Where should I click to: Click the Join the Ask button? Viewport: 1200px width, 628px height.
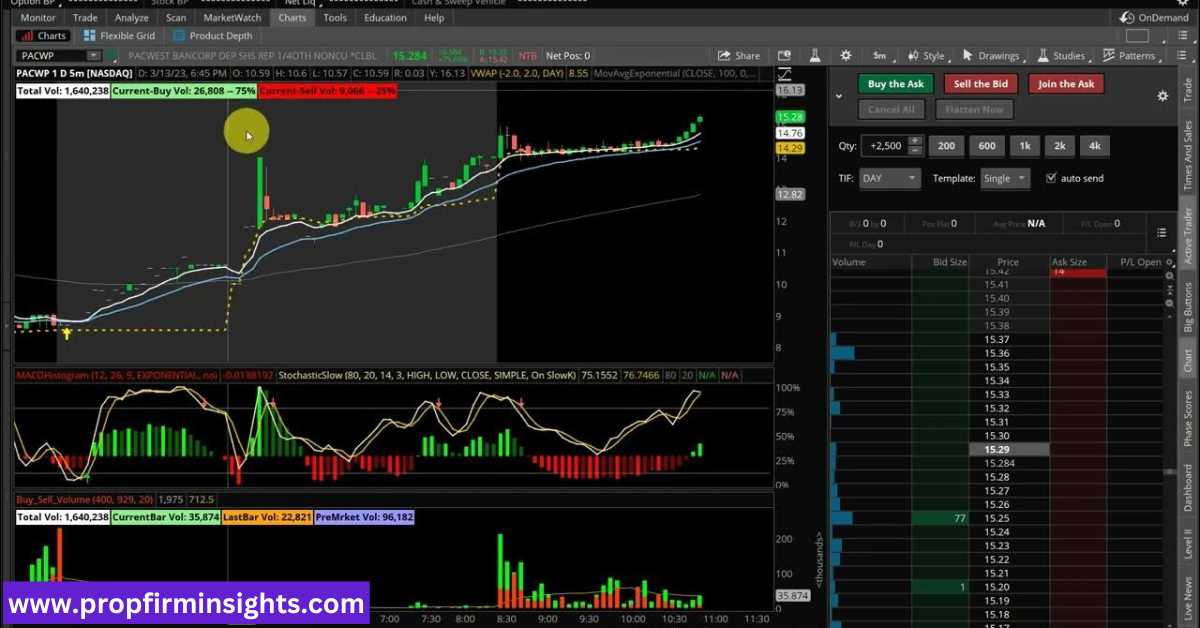pos(1066,84)
